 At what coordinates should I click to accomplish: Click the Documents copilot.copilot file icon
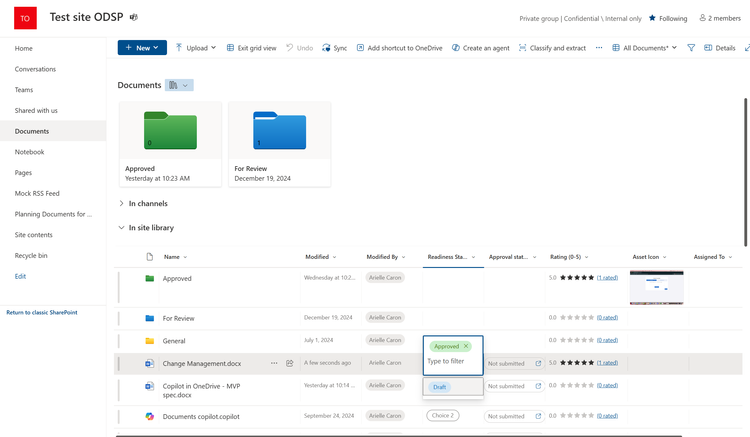point(150,416)
